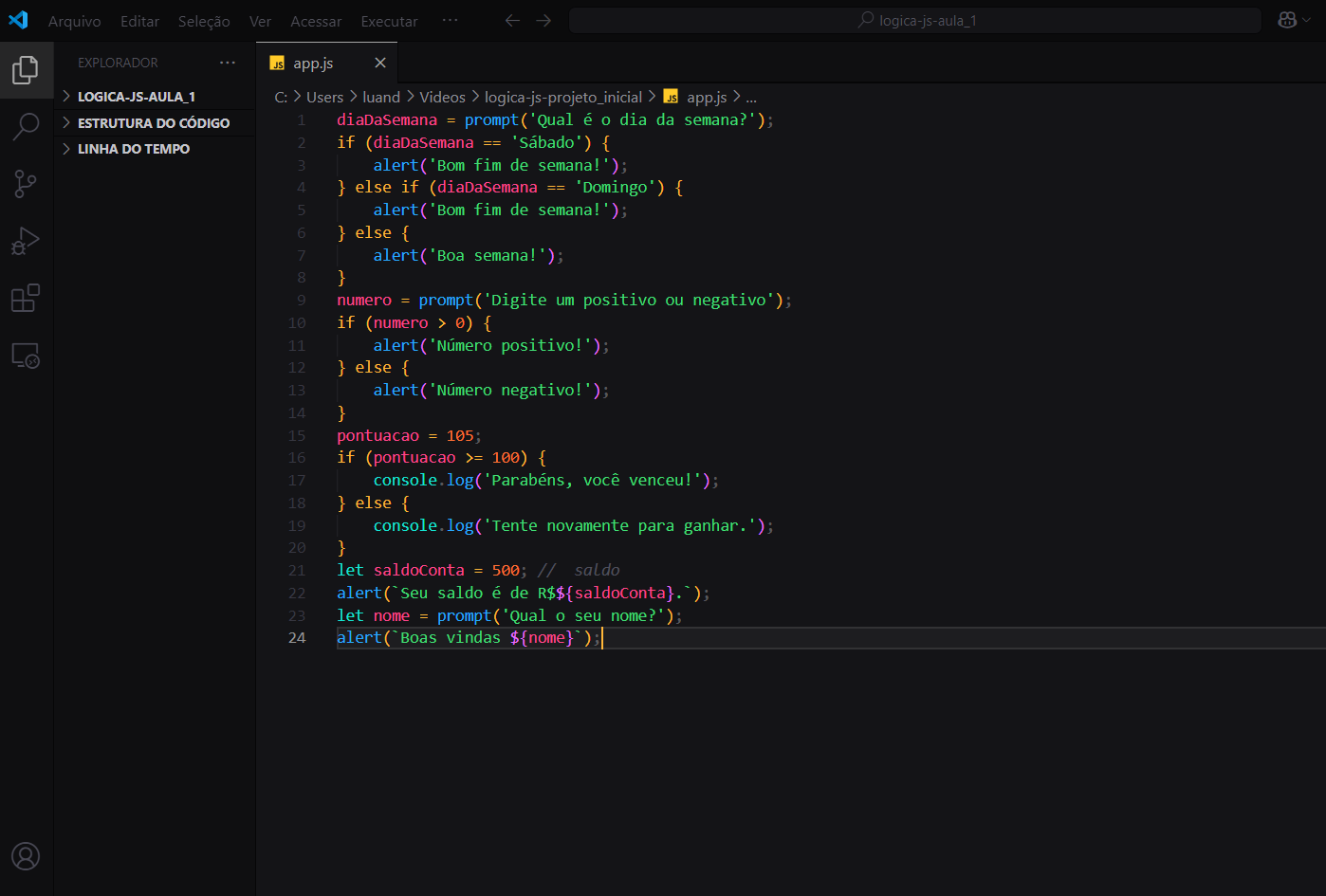Open the Run and Debug view icon
The height and width of the screenshot is (896, 1326).
click(26, 241)
